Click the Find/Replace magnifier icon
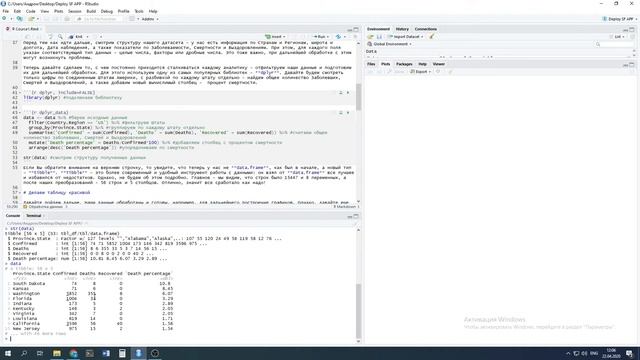The width and height of the screenshot is (640, 360). tap(60, 37)
